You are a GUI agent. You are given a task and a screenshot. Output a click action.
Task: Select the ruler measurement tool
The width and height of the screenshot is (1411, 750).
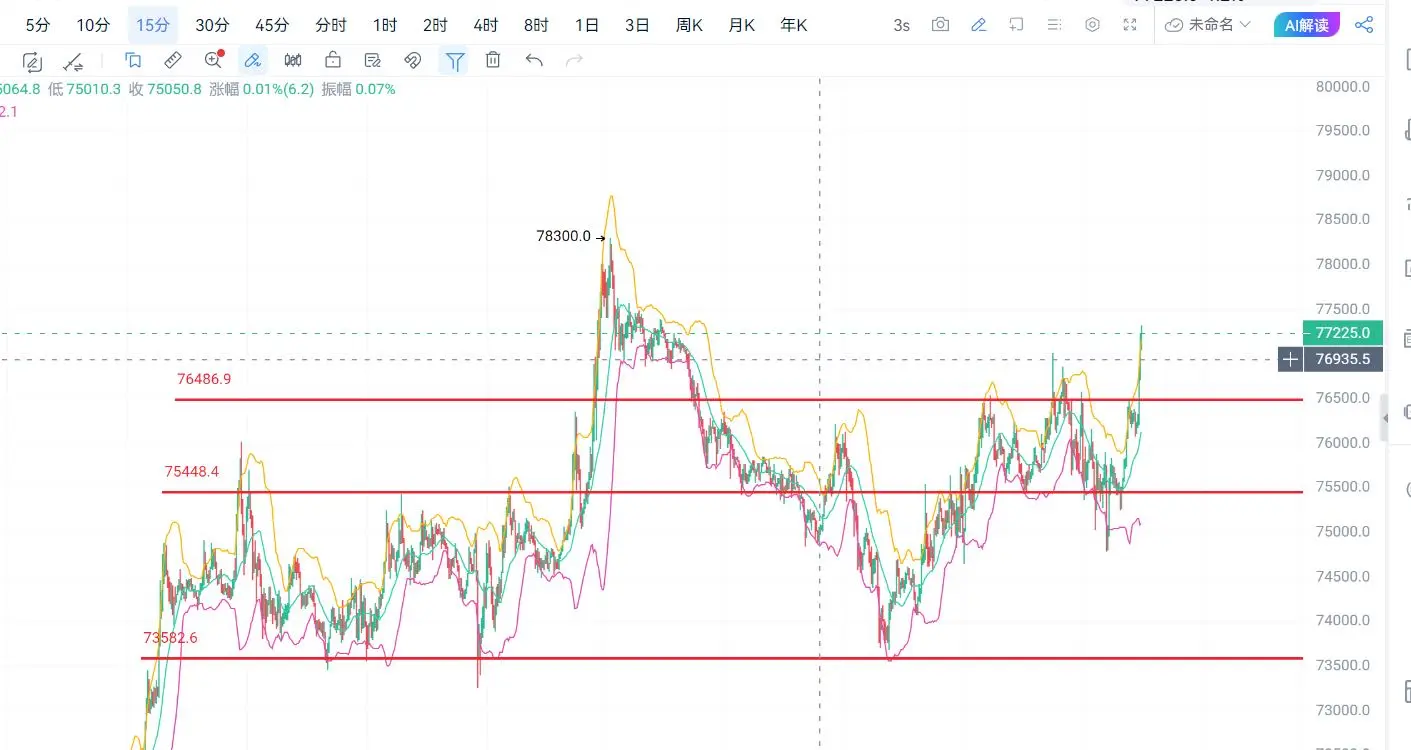173,61
